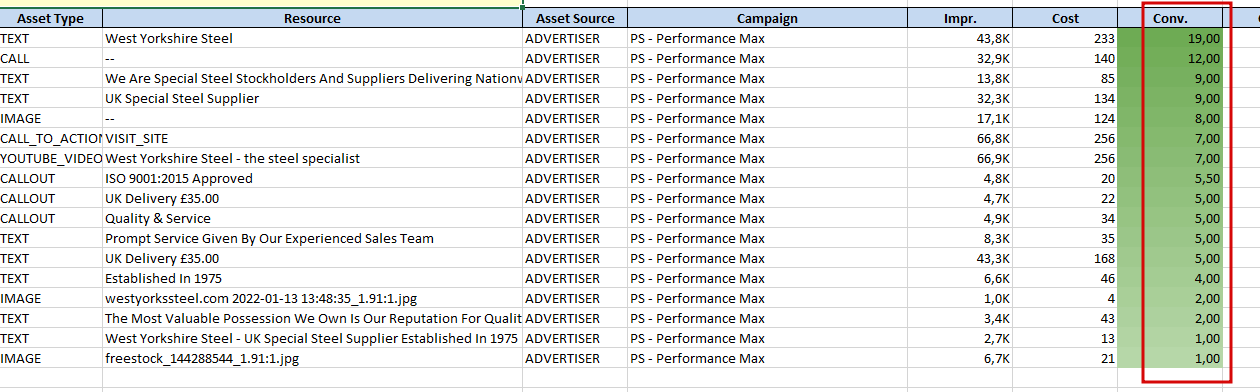Click the ISO 9001:2015 Approved cell

312,178
